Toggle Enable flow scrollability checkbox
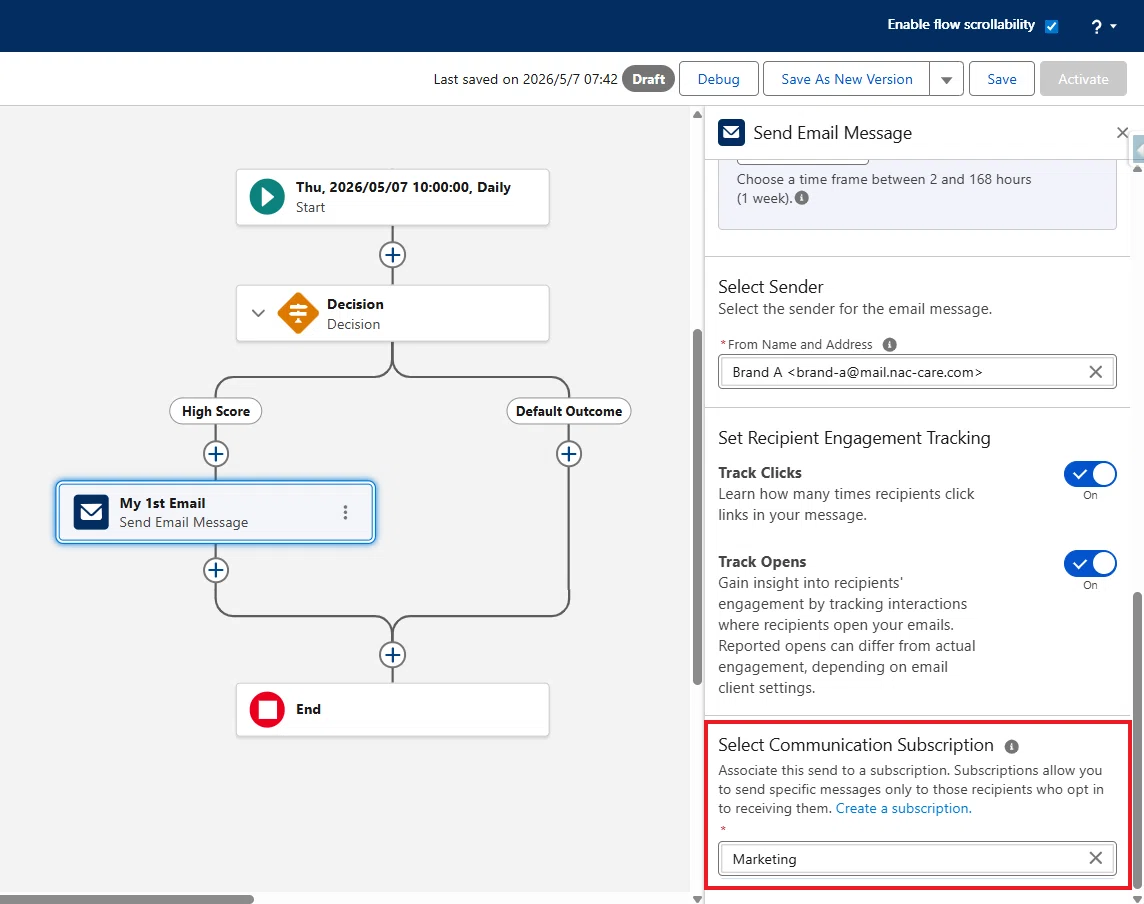This screenshot has width=1144, height=904. click(1051, 26)
